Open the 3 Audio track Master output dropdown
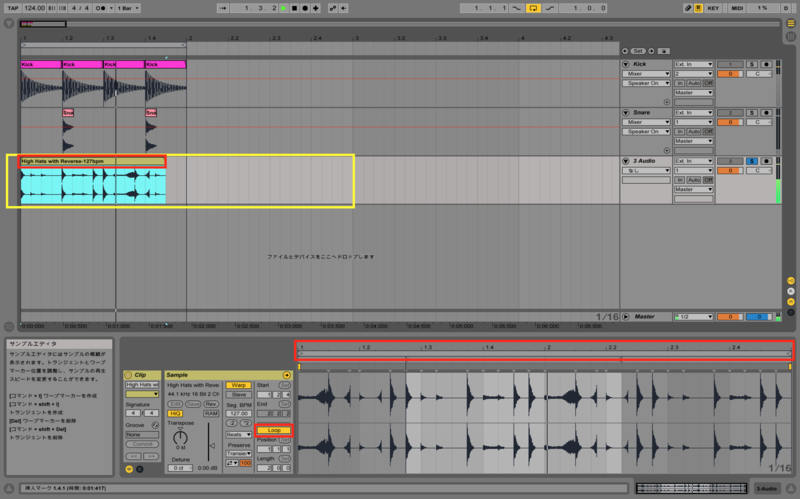Viewport: 800px width, 499px height. [x=693, y=189]
